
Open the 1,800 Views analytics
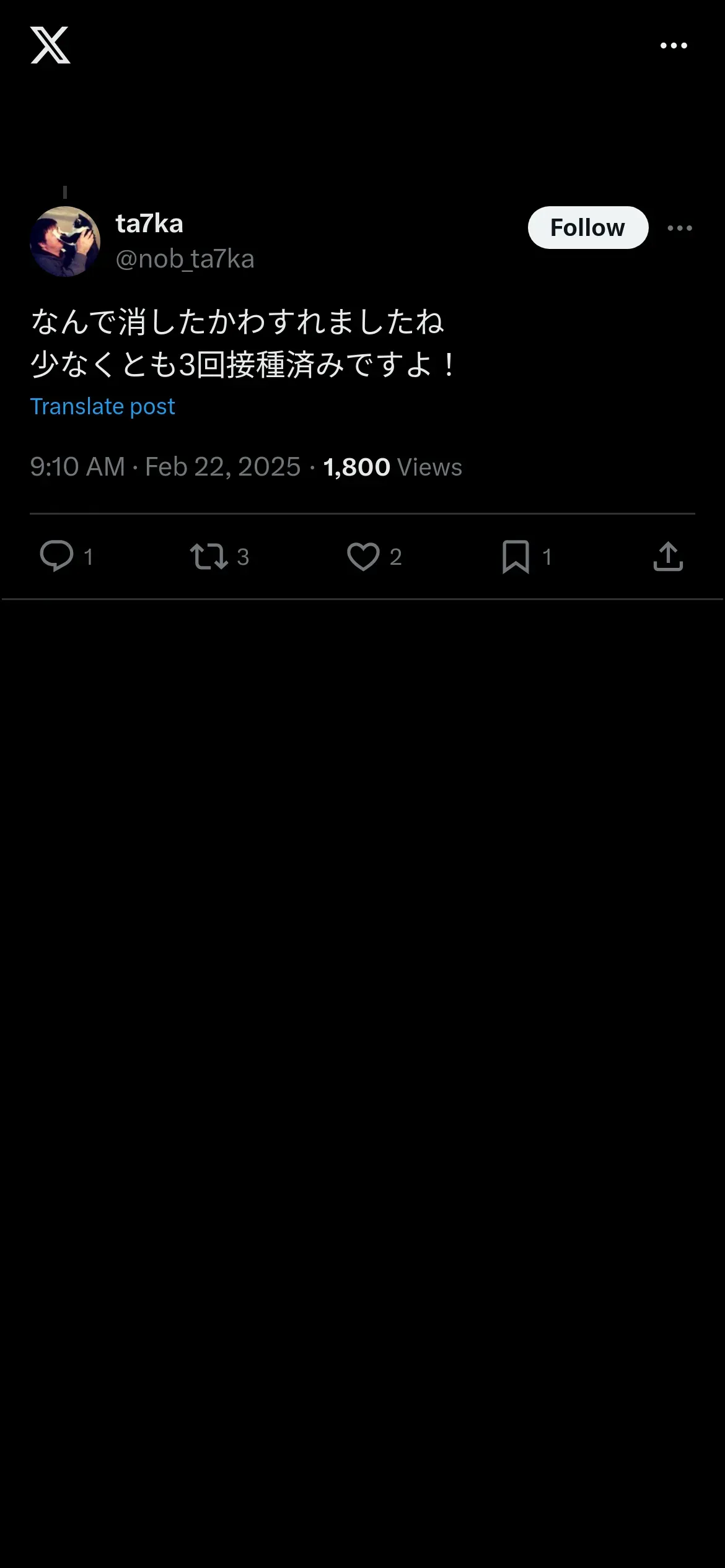coord(392,467)
